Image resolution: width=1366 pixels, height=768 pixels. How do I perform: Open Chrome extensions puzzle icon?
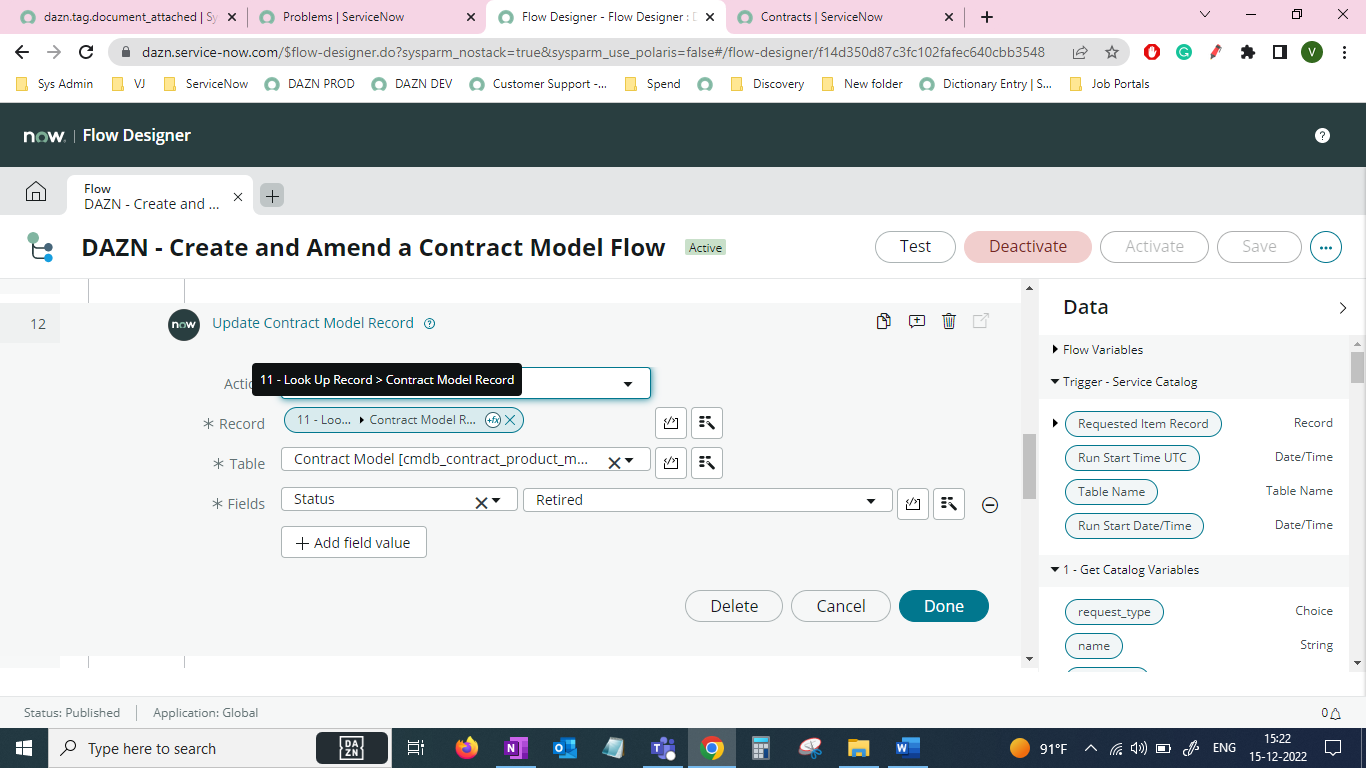tap(1247, 52)
